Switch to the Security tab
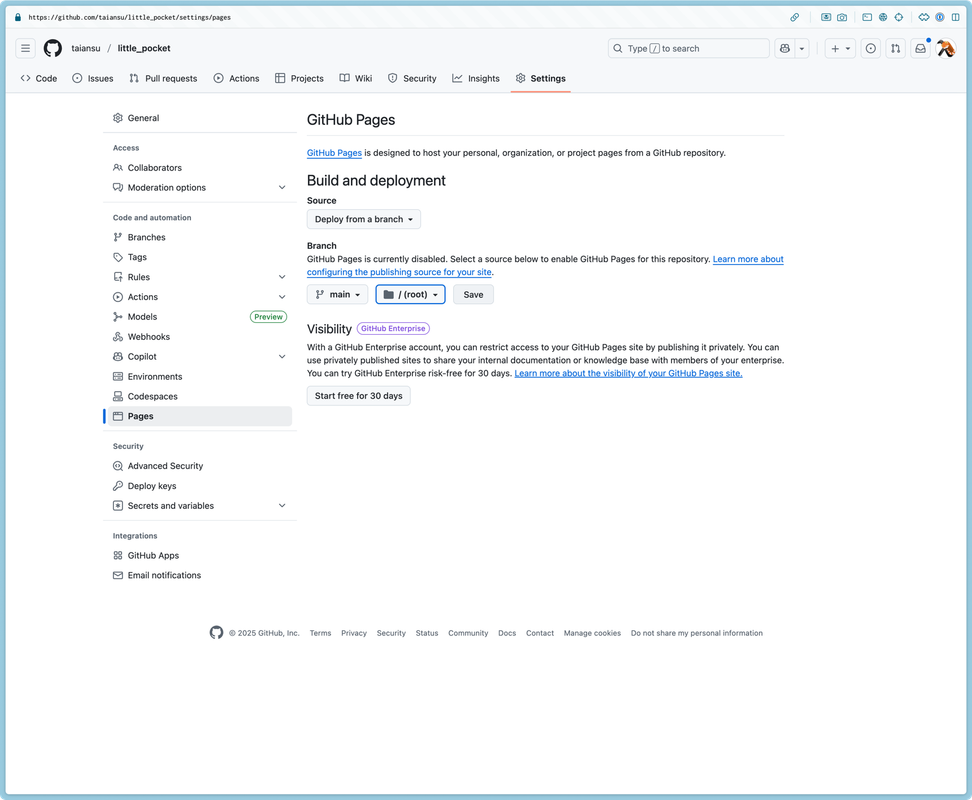The image size is (972, 800). coord(412,79)
